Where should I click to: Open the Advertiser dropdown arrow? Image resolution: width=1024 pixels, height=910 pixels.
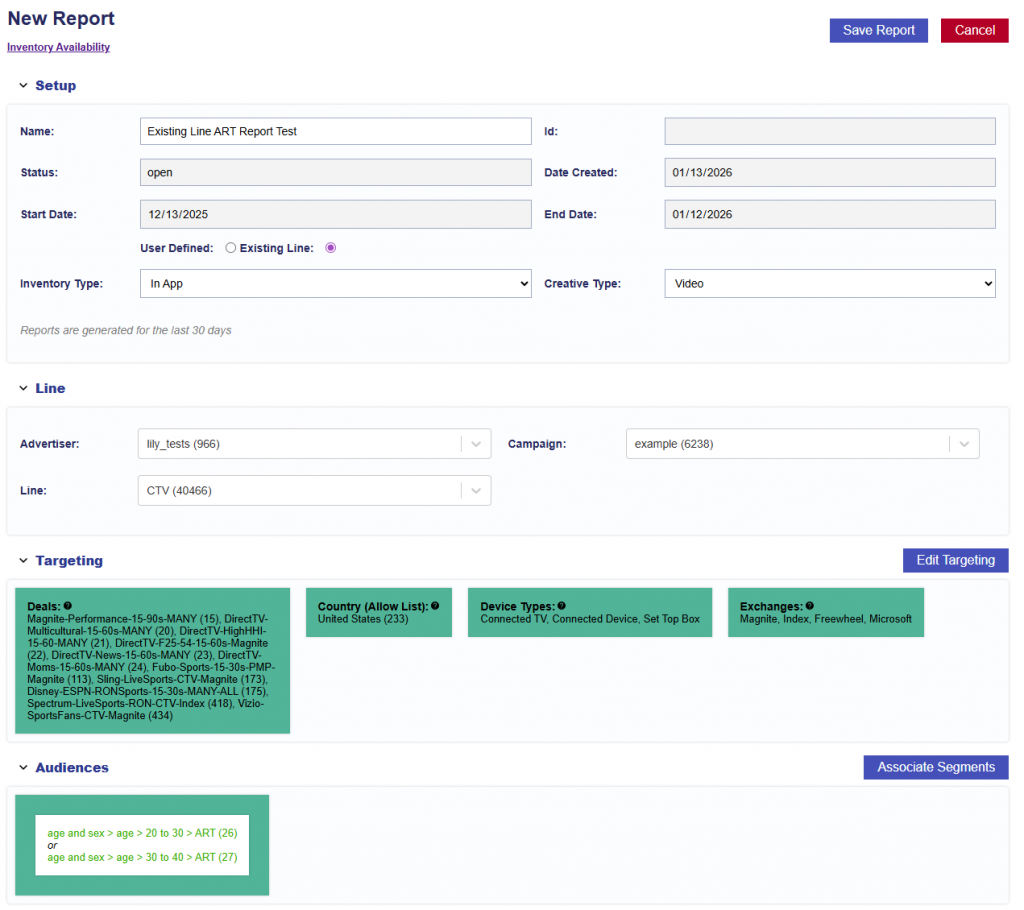pos(476,444)
